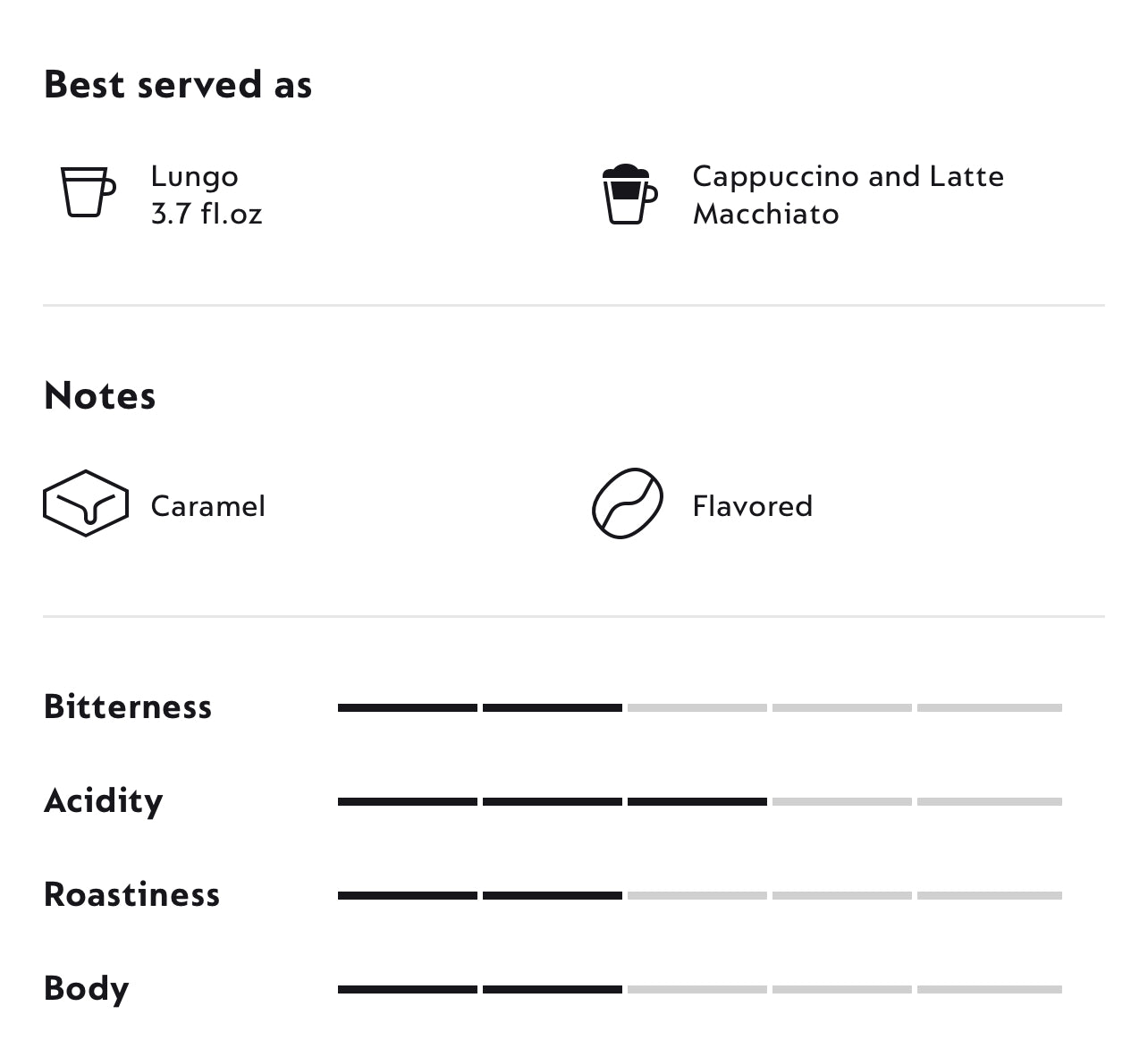1148x1040 pixels.
Task: Click the Acidity label
Action: coord(104,801)
